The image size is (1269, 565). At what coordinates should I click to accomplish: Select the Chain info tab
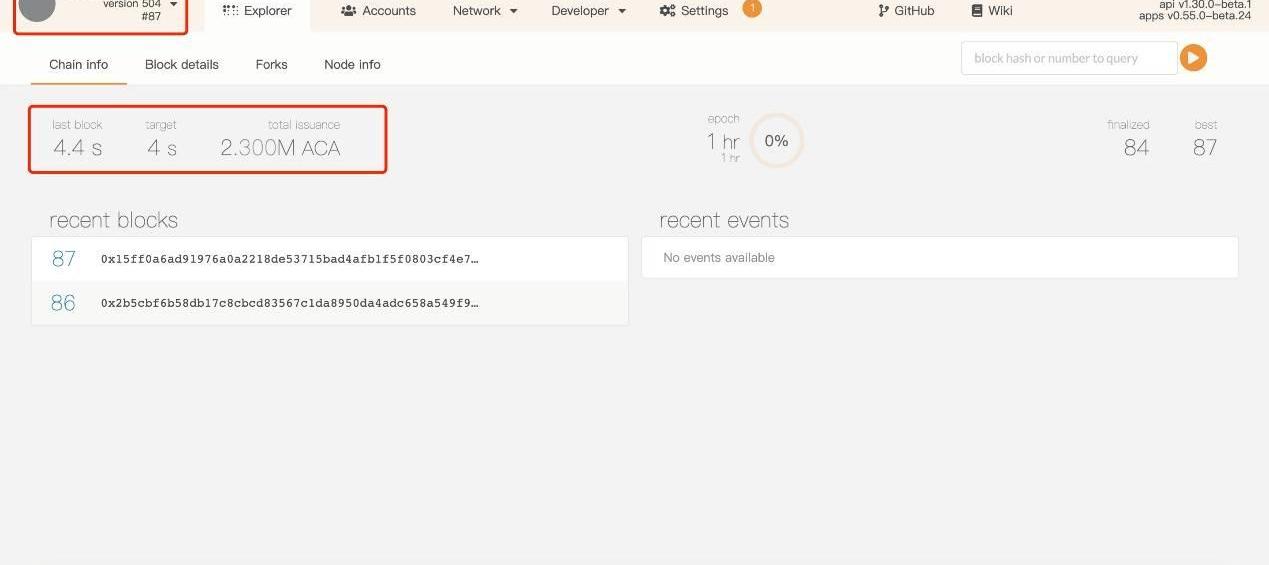tap(78, 64)
